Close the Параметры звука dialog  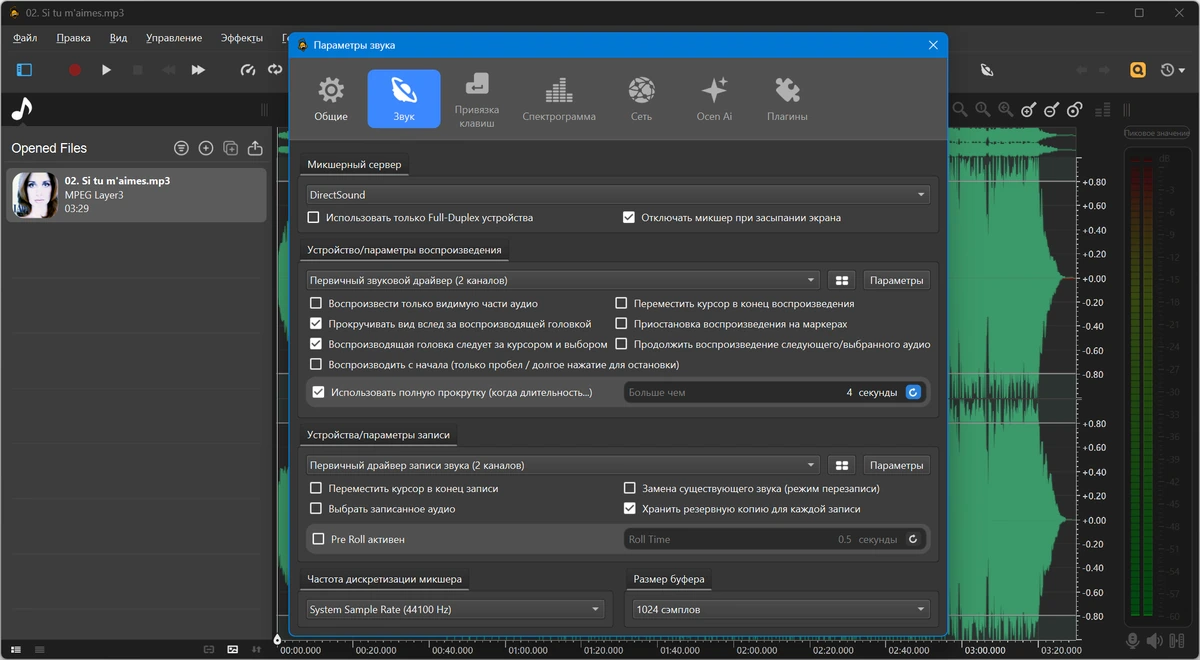(933, 45)
